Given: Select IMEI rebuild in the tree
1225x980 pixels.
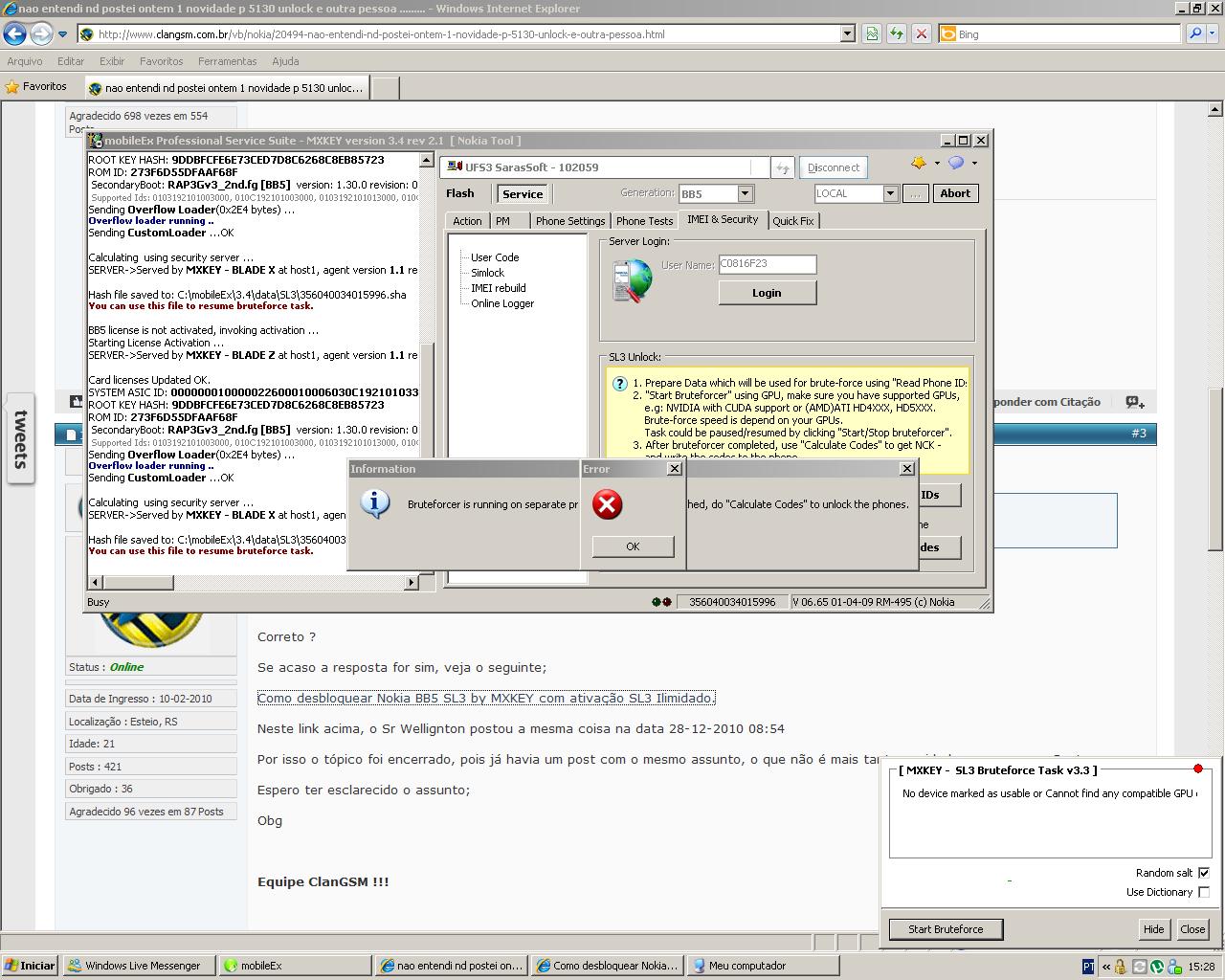Looking at the screenshot, I should [498, 288].
